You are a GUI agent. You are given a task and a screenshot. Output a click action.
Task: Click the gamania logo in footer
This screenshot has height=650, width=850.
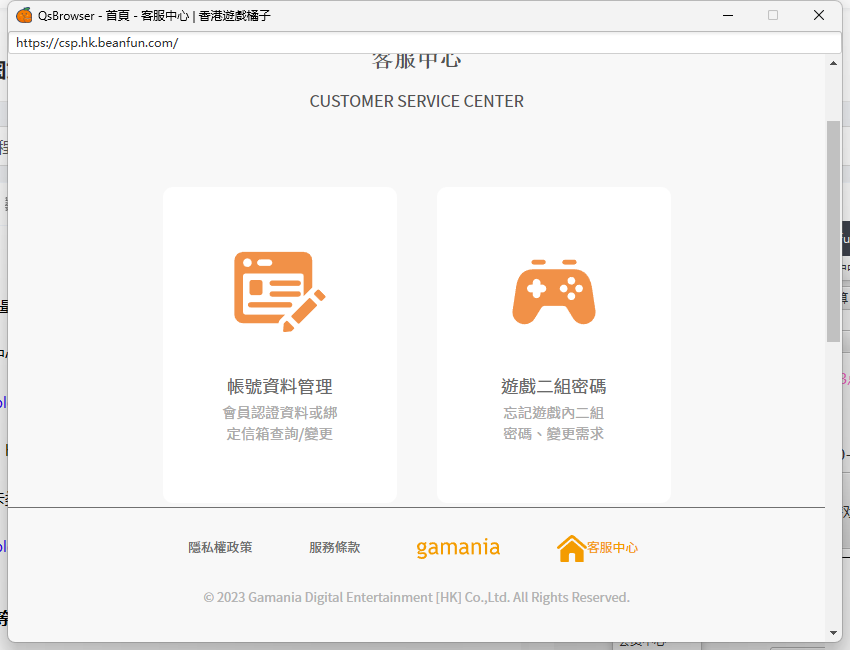(x=458, y=548)
